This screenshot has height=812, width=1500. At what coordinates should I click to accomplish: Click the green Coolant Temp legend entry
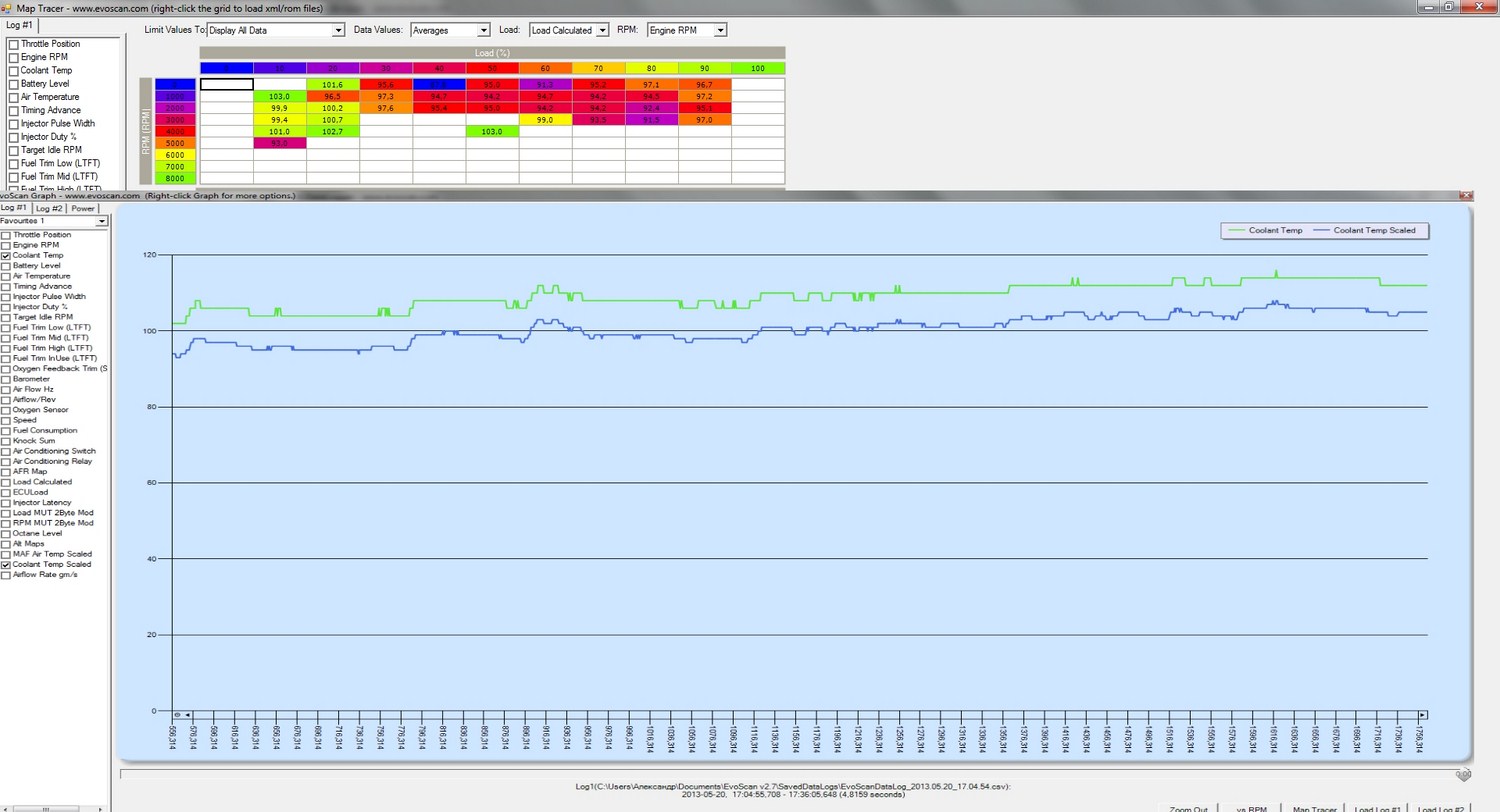(1265, 230)
